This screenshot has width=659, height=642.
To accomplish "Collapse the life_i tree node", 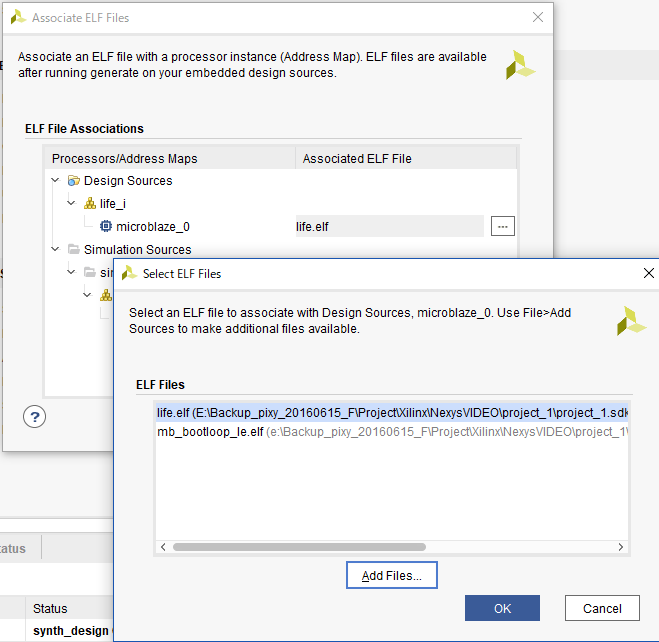I will (71, 203).
